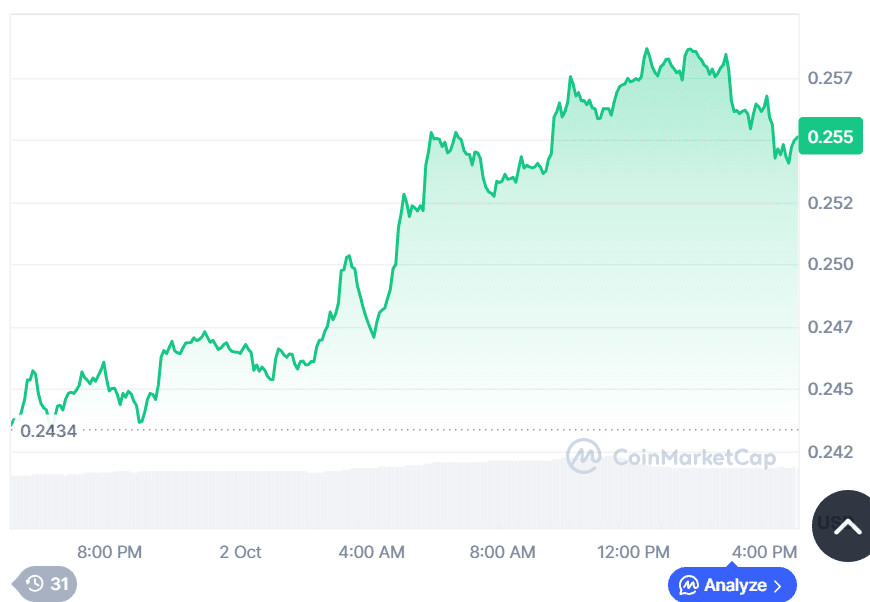Click the CoinMarketCap logo inside the Analyze button

tap(689, 585)
